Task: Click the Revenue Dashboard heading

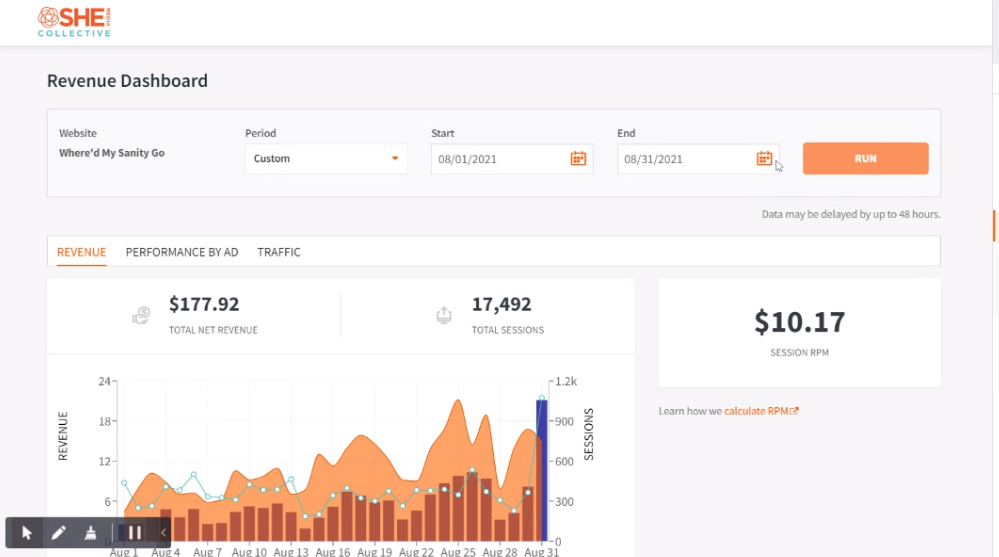Action: click(127, 81)
